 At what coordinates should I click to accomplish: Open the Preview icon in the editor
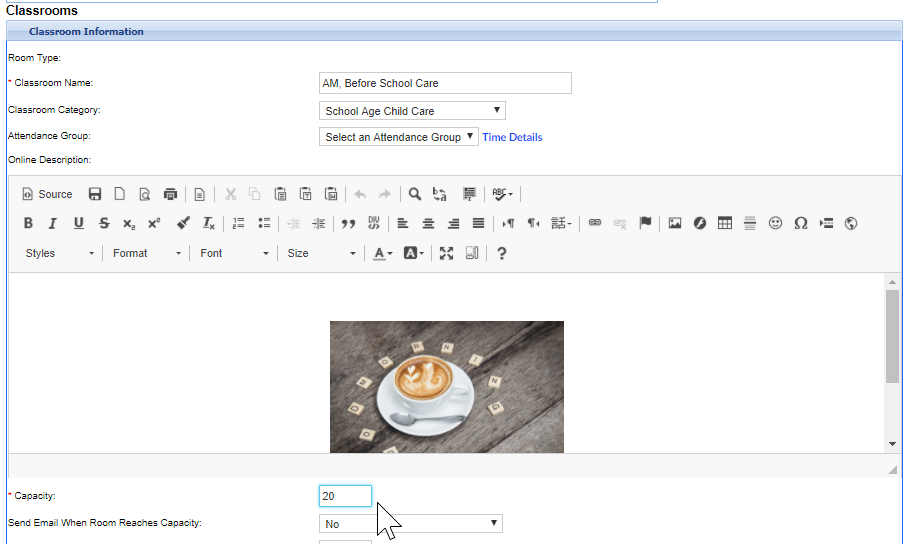click(145, 194)
